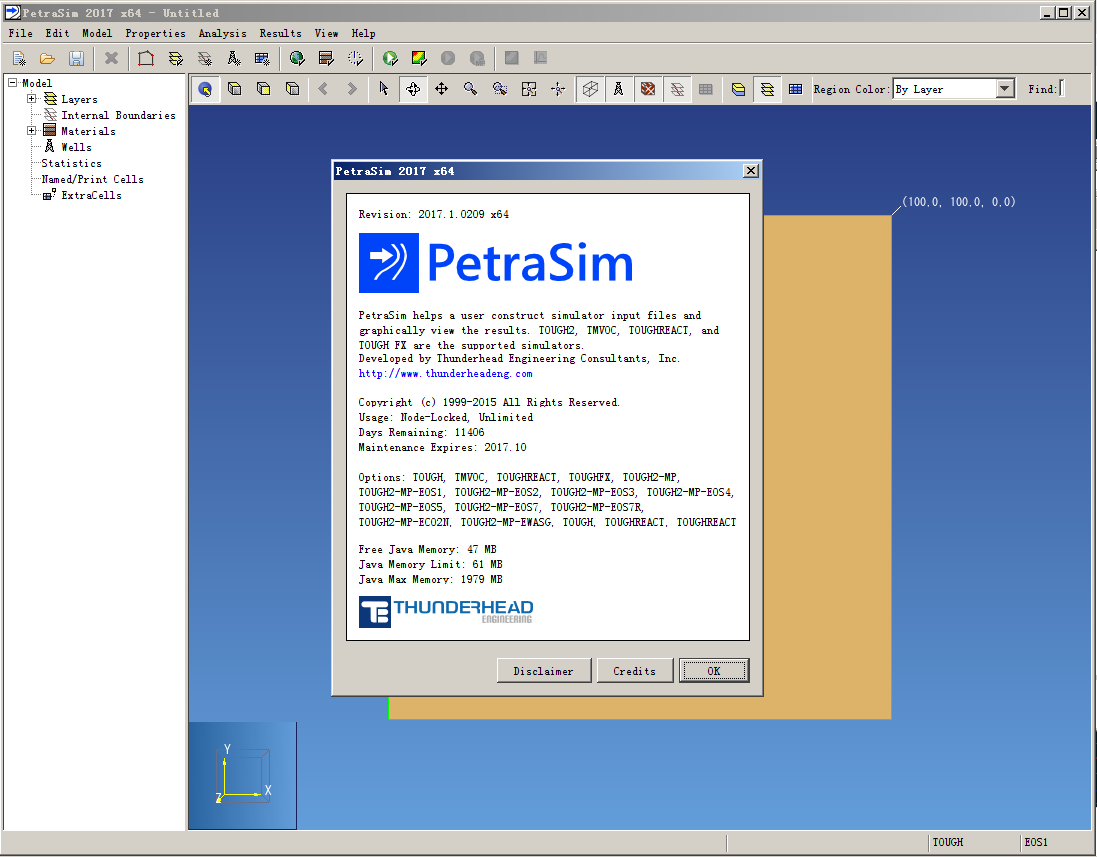Viewport: 1097px width, 857px height.
Task: Open the Help menu
Action: [363, 33]
